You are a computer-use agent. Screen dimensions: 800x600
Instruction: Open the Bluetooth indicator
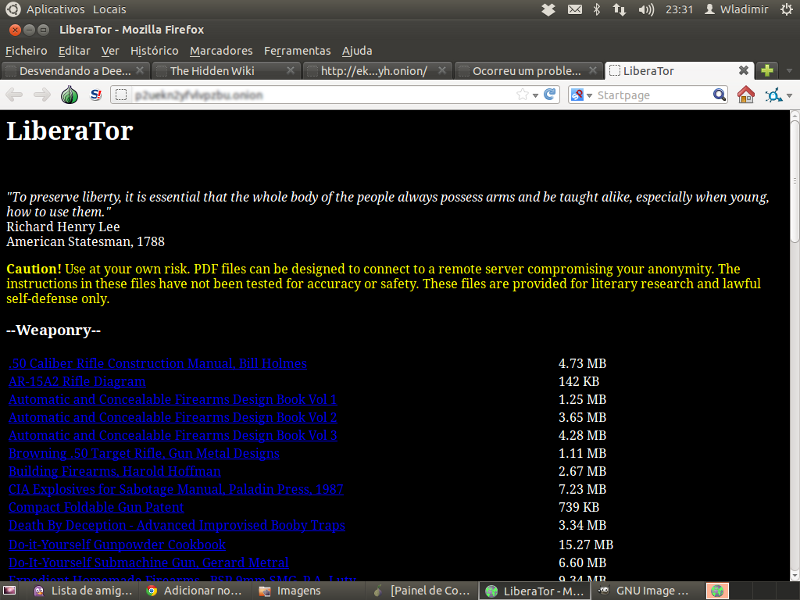point(596,9)
